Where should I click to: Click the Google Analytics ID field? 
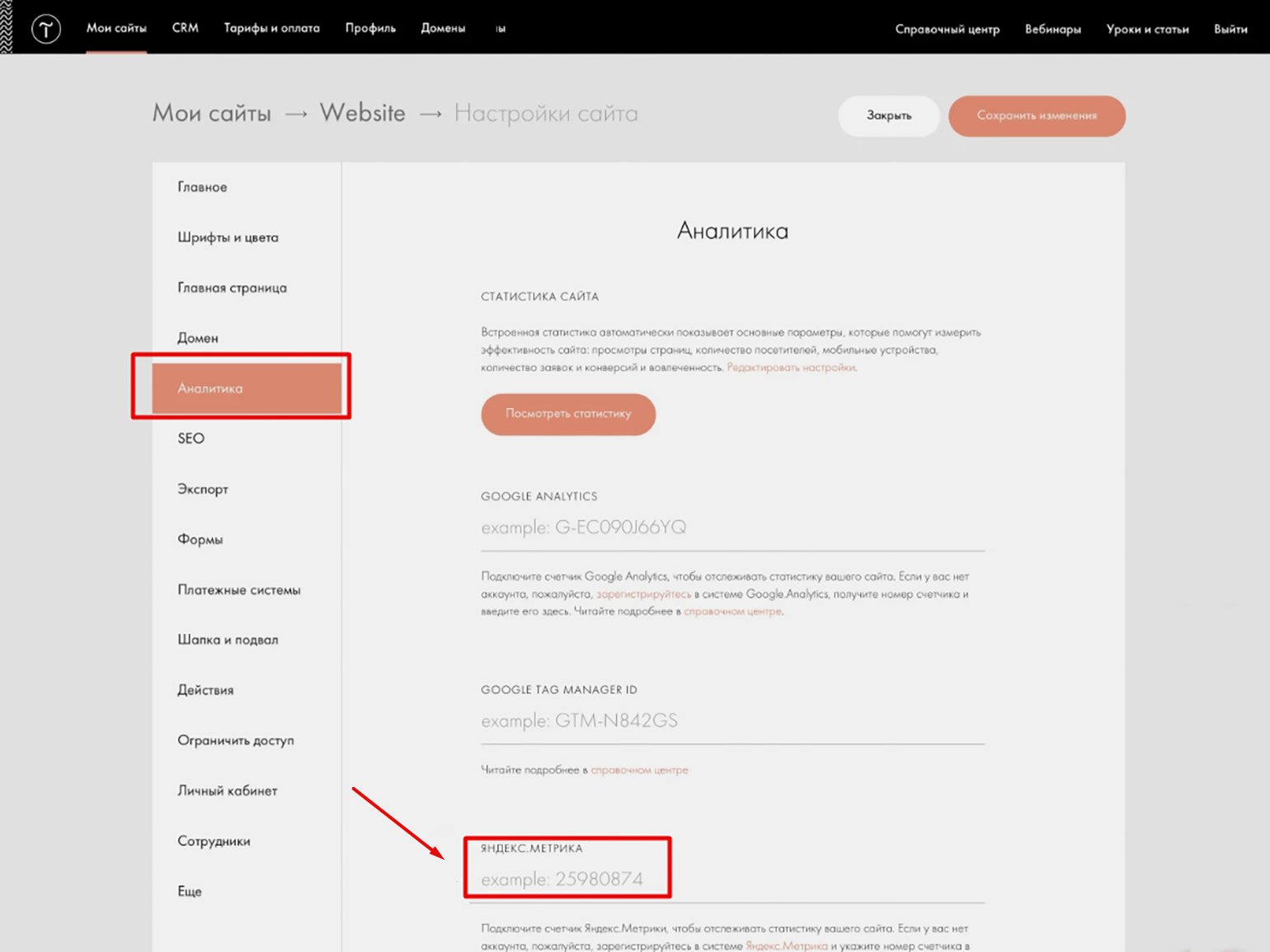pyautogui.click(x=731, y=528)
